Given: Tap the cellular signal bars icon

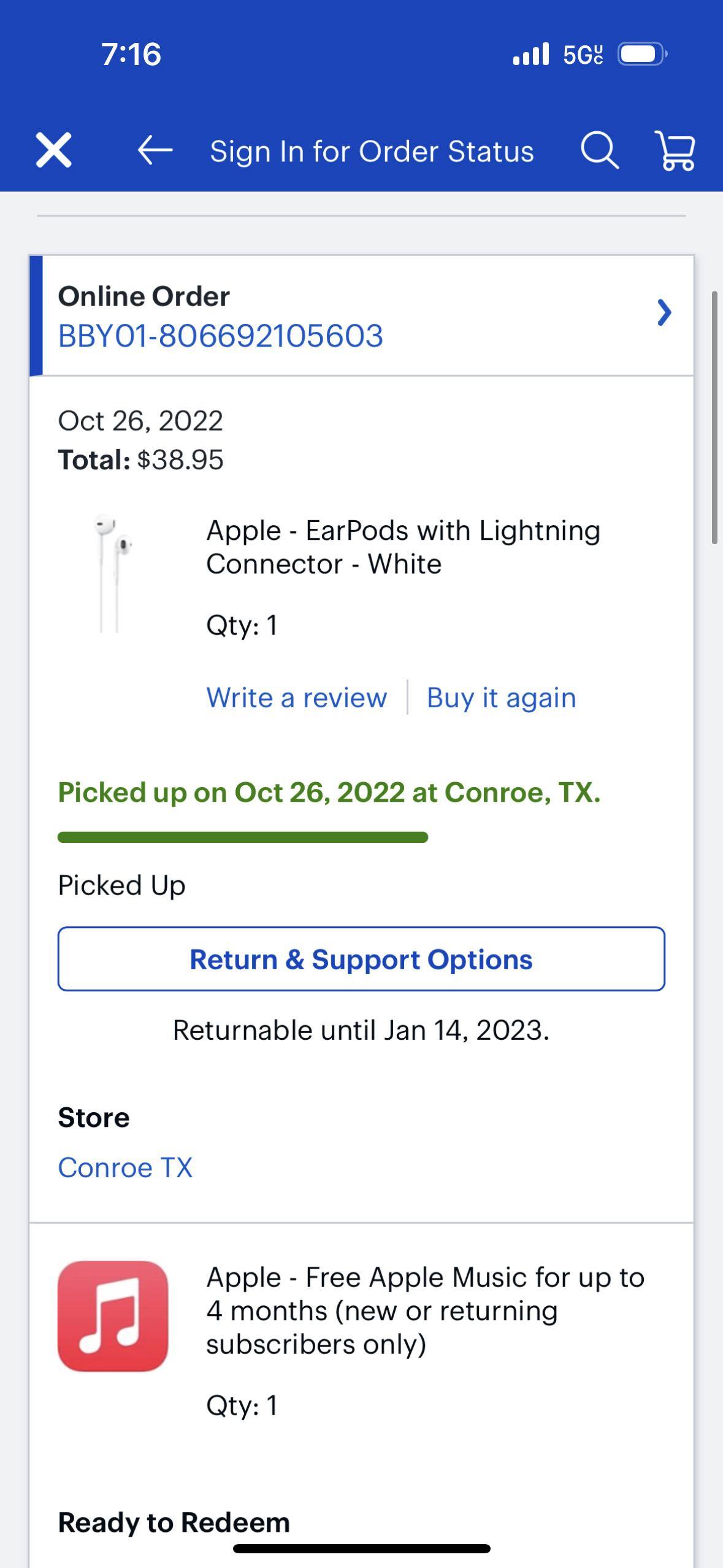Looking at the screenshot, I should [531, 55].
